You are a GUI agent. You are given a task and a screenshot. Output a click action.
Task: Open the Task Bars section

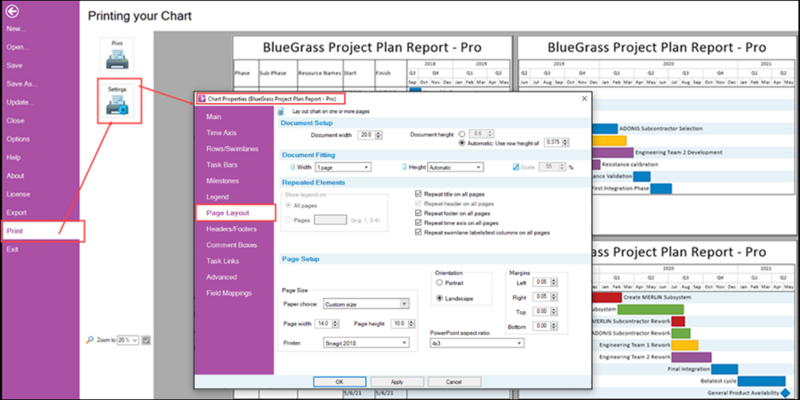(221, 165)
